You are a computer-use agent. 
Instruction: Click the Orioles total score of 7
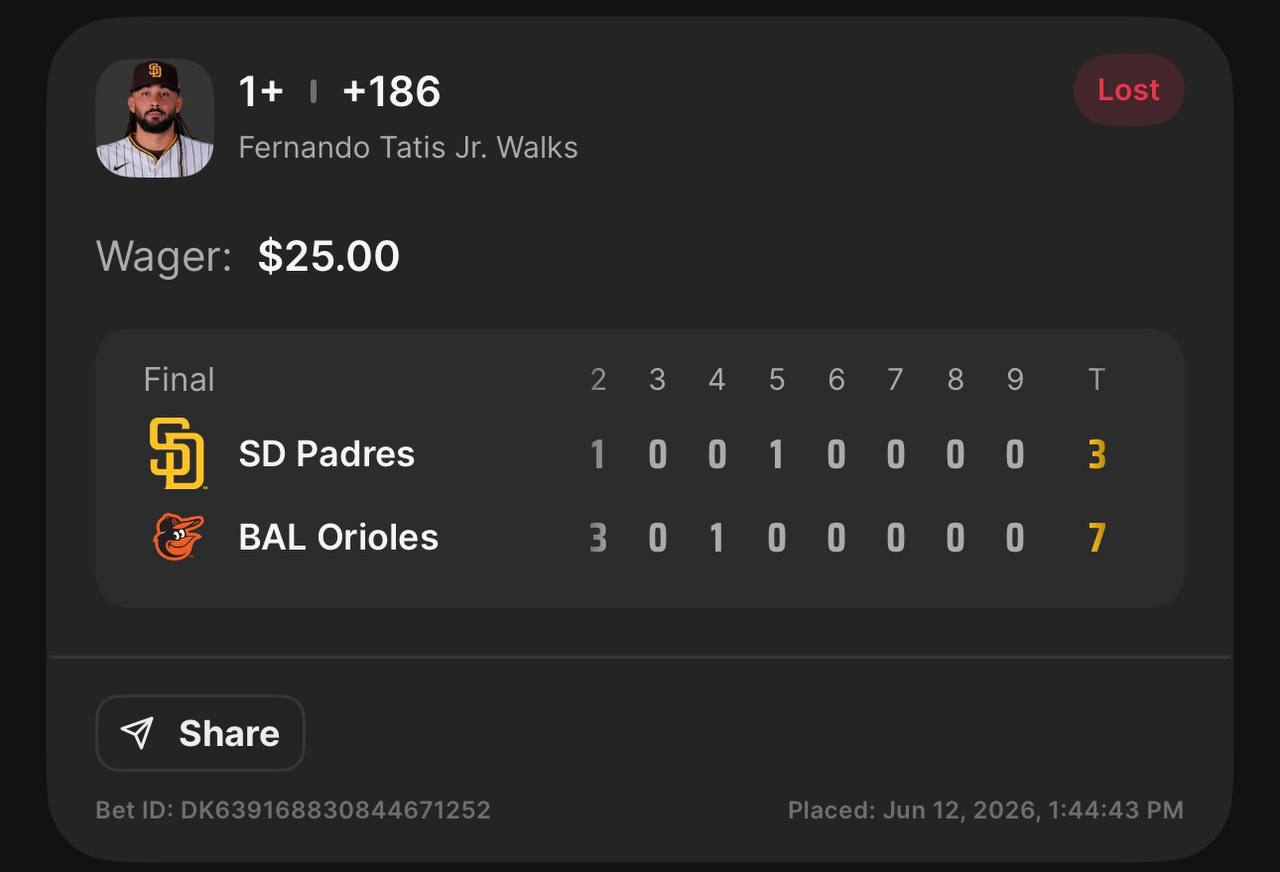(1097, 538)
